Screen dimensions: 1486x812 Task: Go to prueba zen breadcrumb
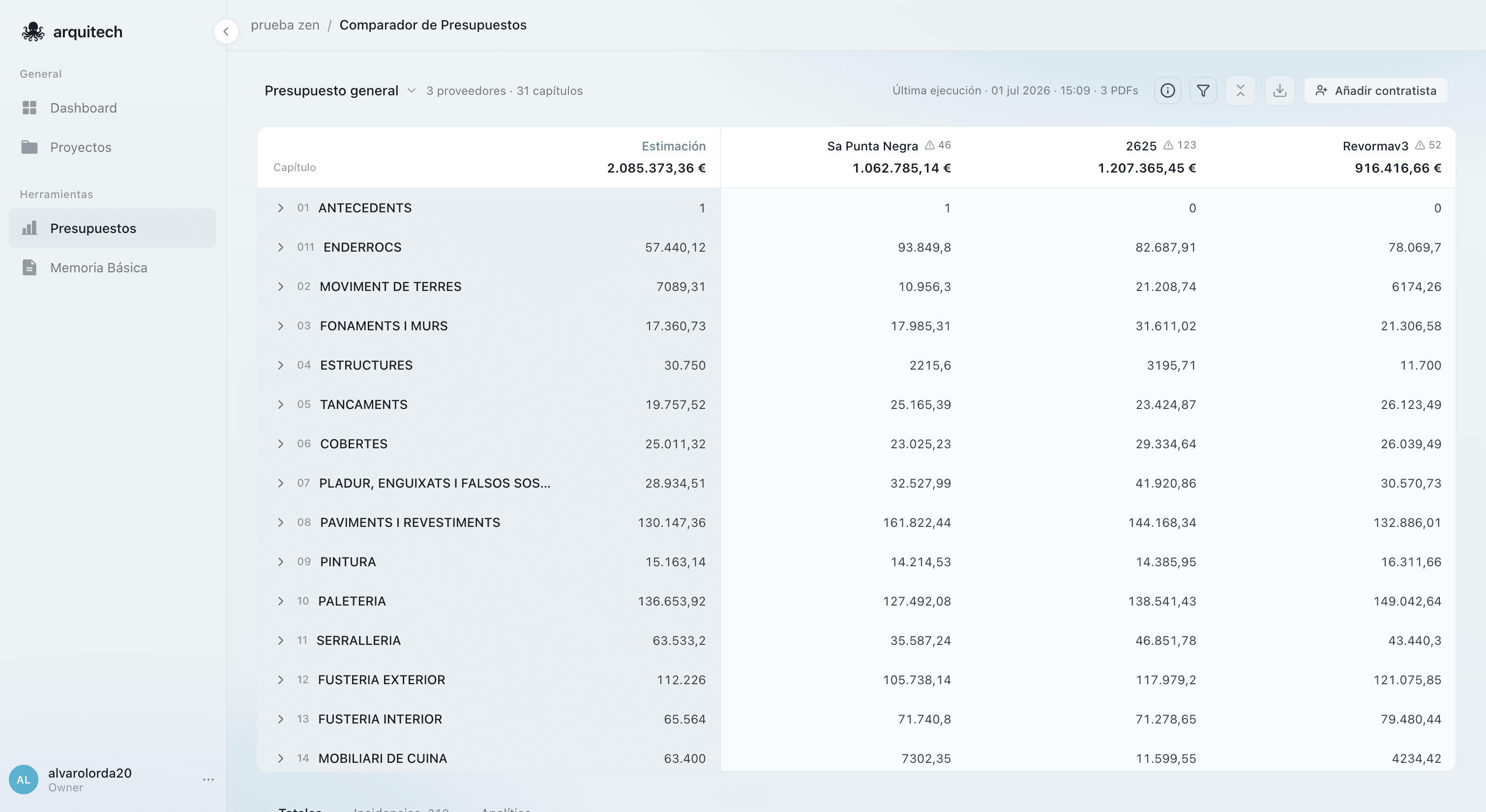pyautogui.click(x=285, y=25)
